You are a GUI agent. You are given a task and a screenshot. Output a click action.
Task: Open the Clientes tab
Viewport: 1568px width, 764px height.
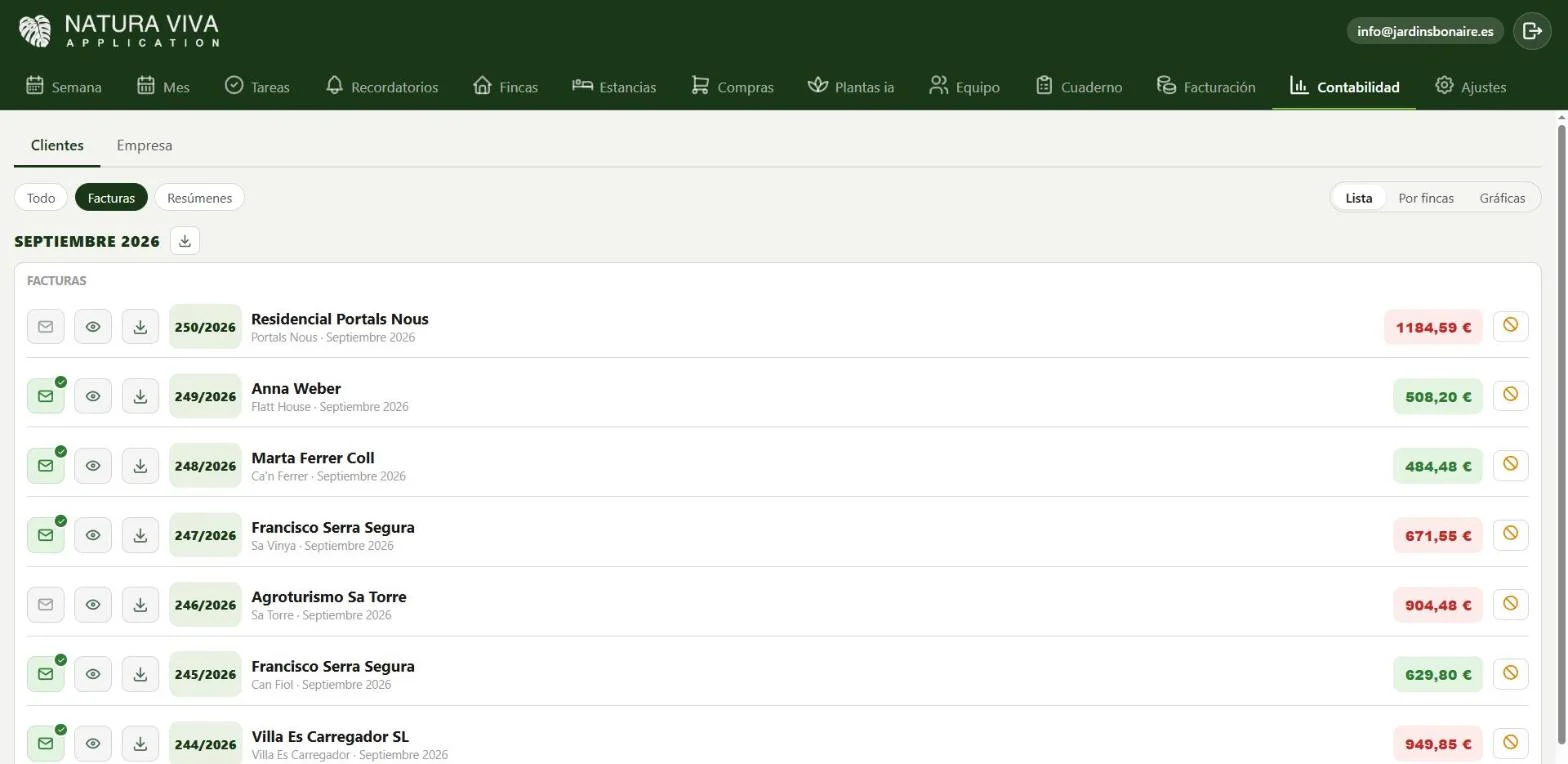coord(57,146)
